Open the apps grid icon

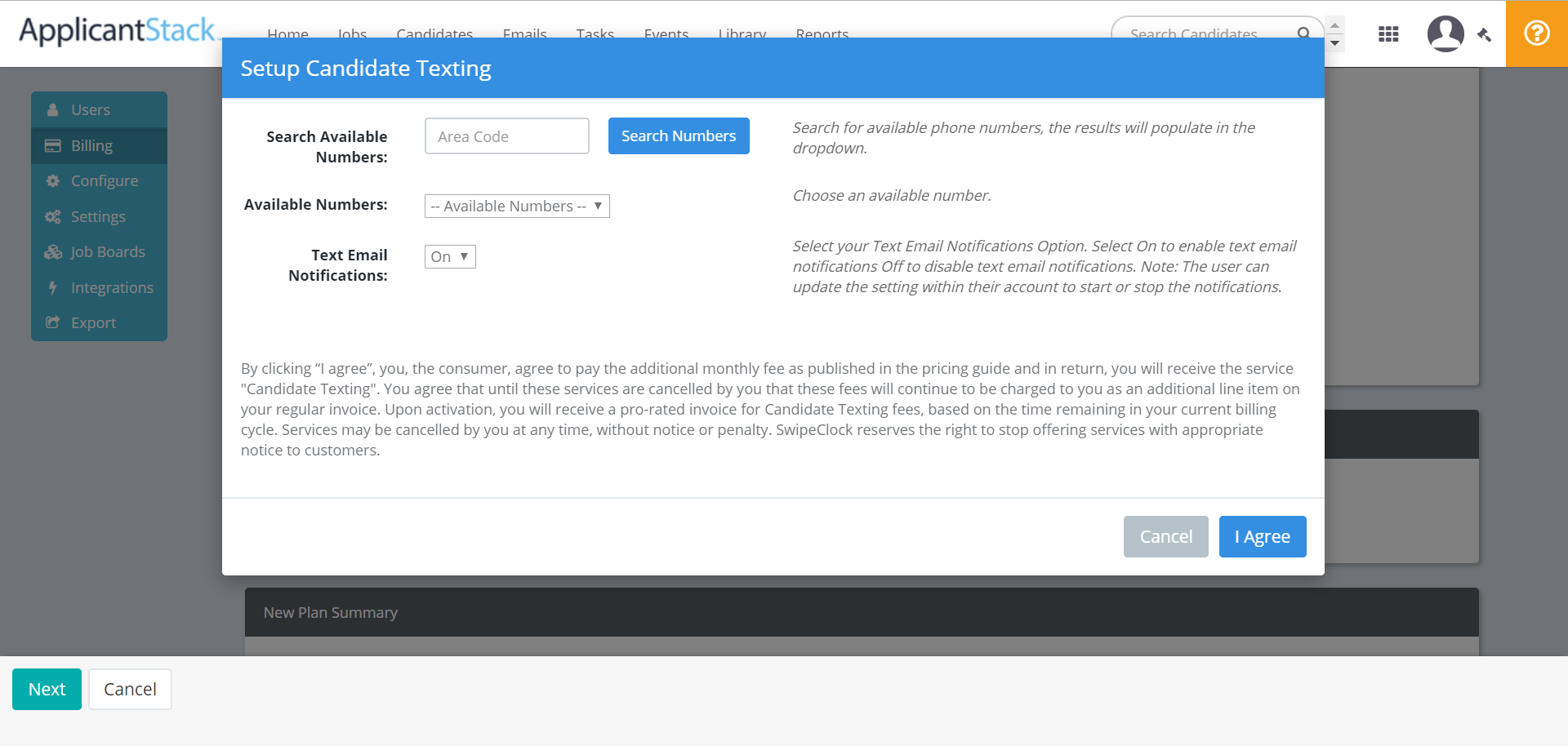[x=1388, y=34]
